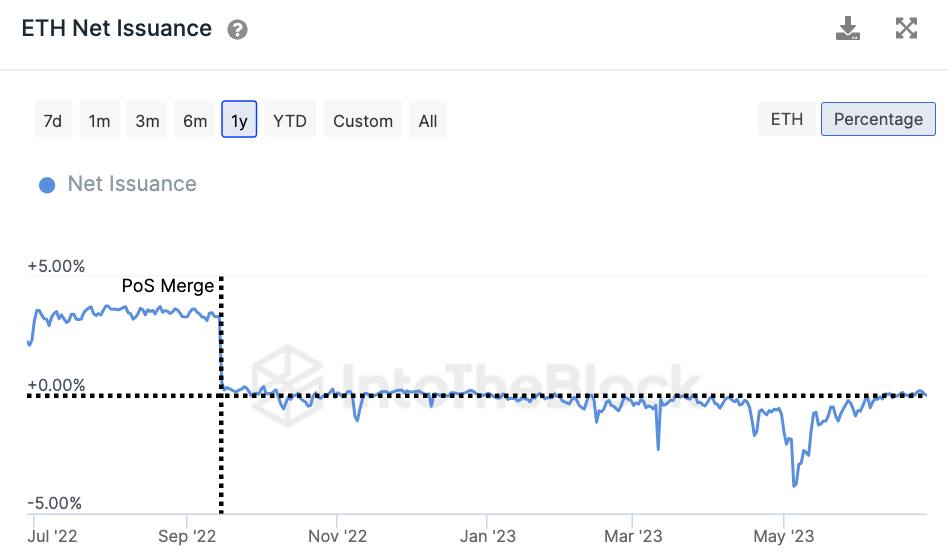The height and width of the screenshot is (560, 948).
Task: Click the blue Net Issuance legend dot
Action: tap(47, 185)
